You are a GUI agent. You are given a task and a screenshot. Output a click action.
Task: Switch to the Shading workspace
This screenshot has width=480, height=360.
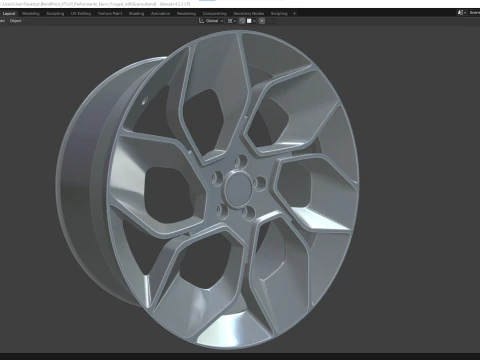136,14
